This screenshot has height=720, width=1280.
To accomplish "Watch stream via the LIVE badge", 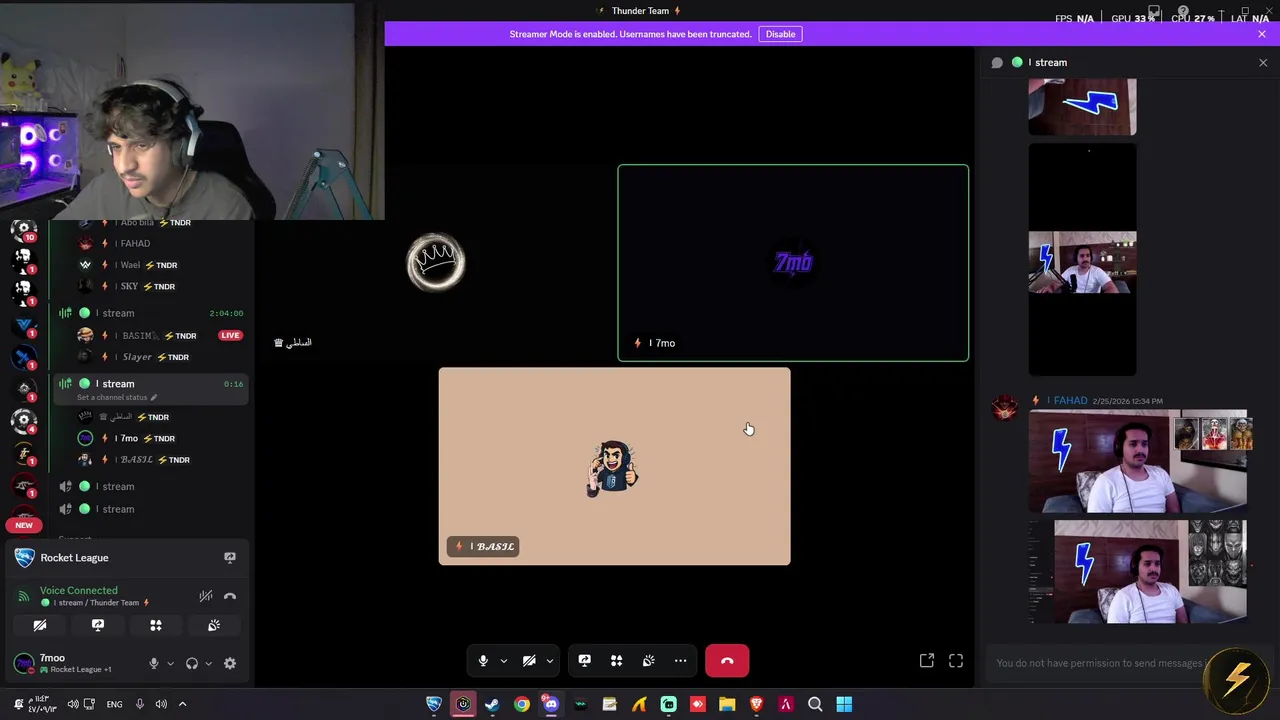I will click(x=230, y=336).
